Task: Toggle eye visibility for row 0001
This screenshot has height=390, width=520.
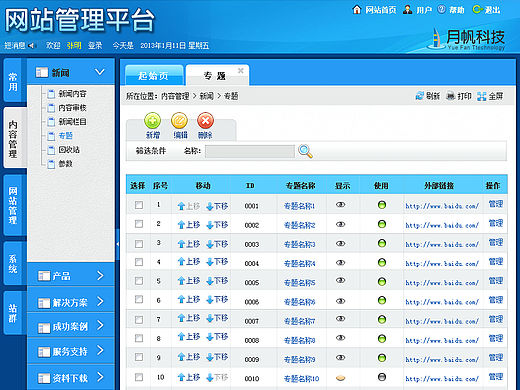Action: coord(340,205)
